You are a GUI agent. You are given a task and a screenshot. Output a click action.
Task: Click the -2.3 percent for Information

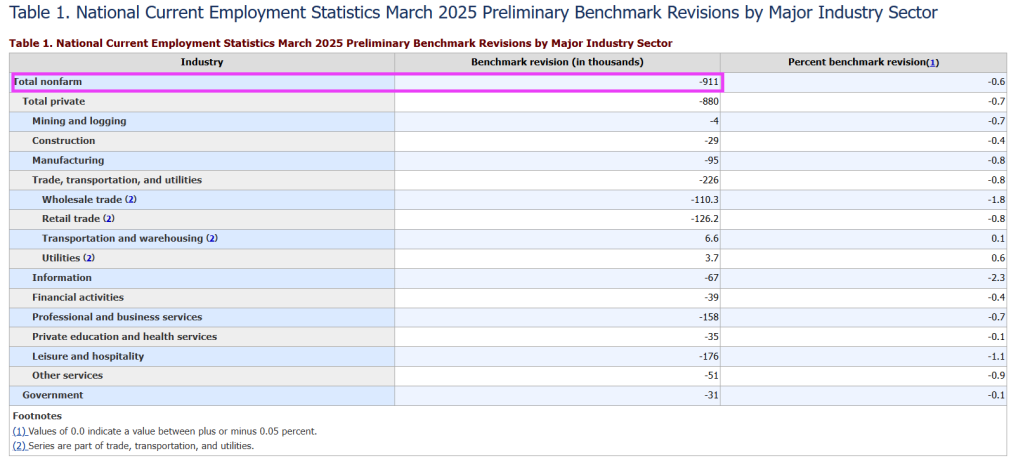(x=997, y=278)
